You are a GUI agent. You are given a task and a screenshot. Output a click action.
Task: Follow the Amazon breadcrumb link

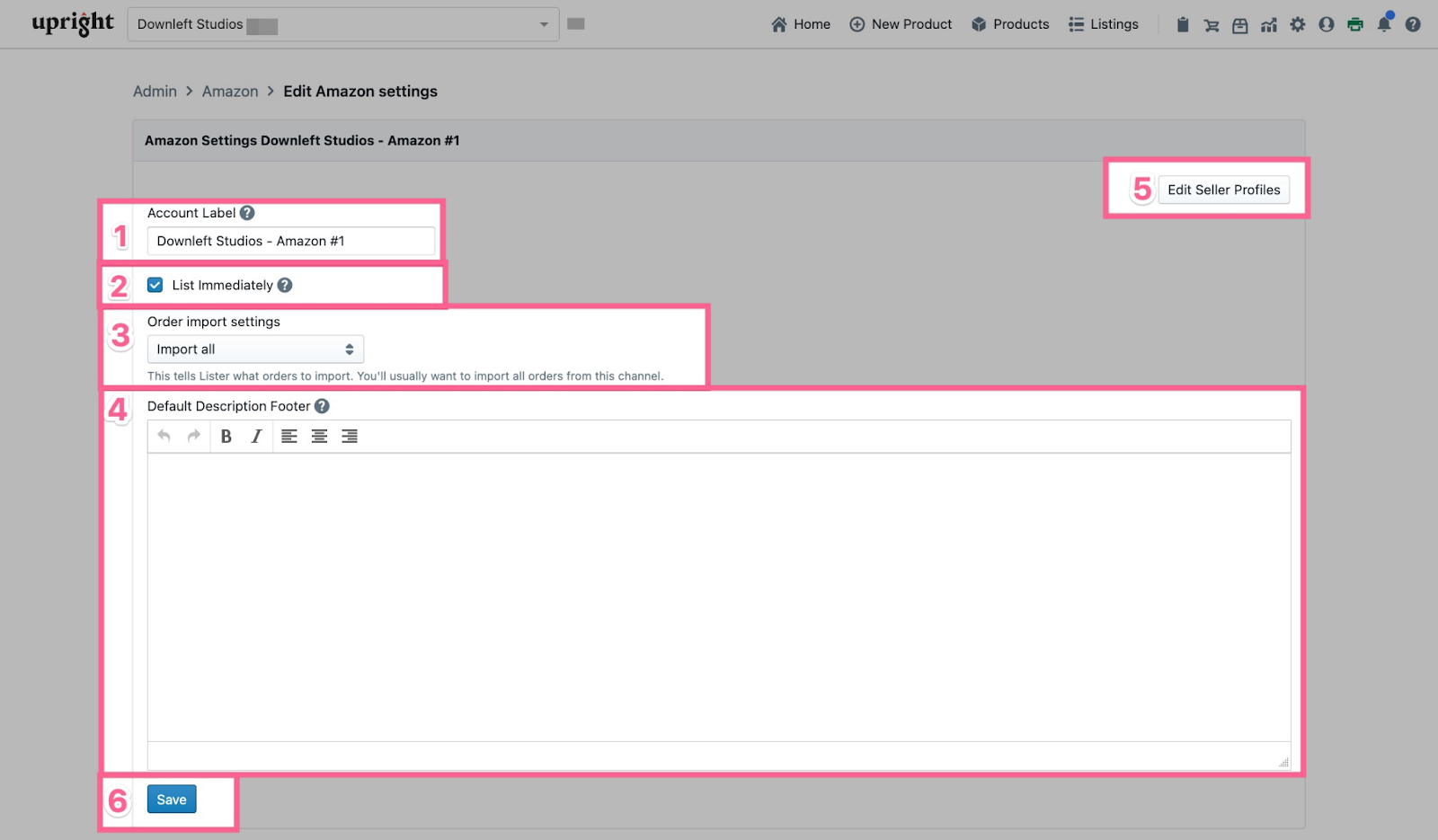click(230, 92)
